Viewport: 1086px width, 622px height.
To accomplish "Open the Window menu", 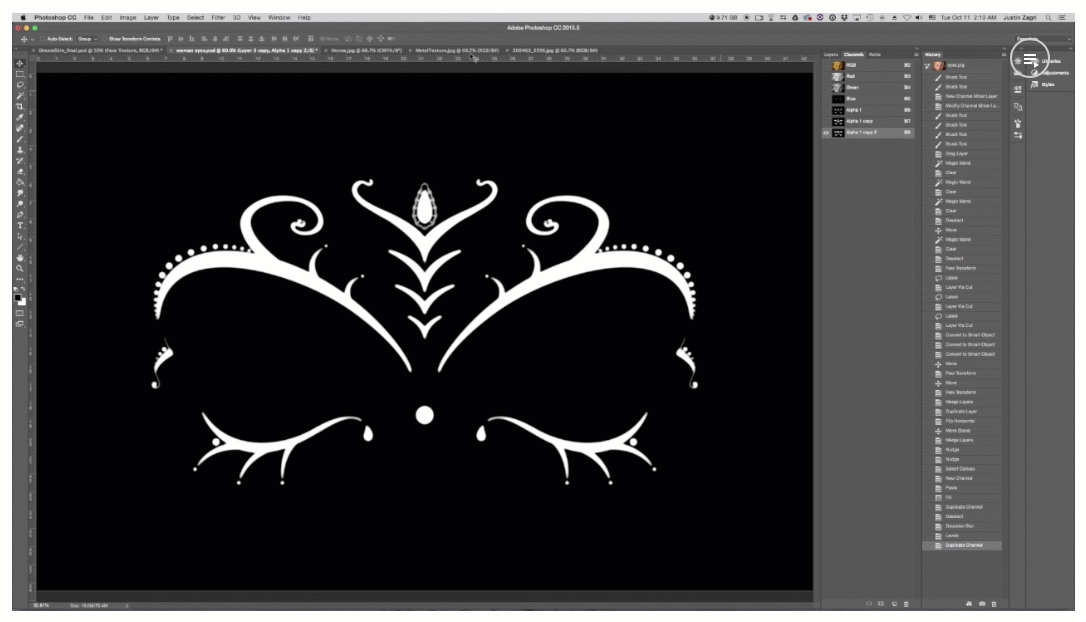I will 279,17.
